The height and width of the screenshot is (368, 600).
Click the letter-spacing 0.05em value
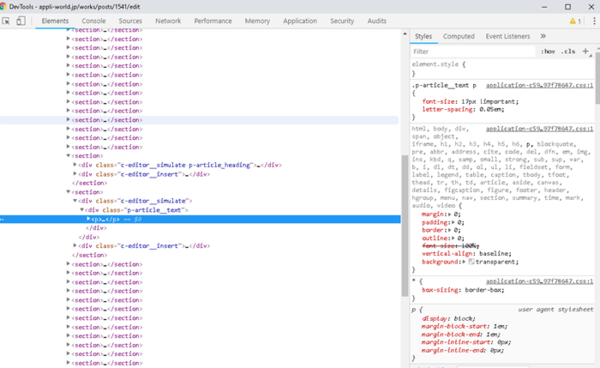[492, 109]
